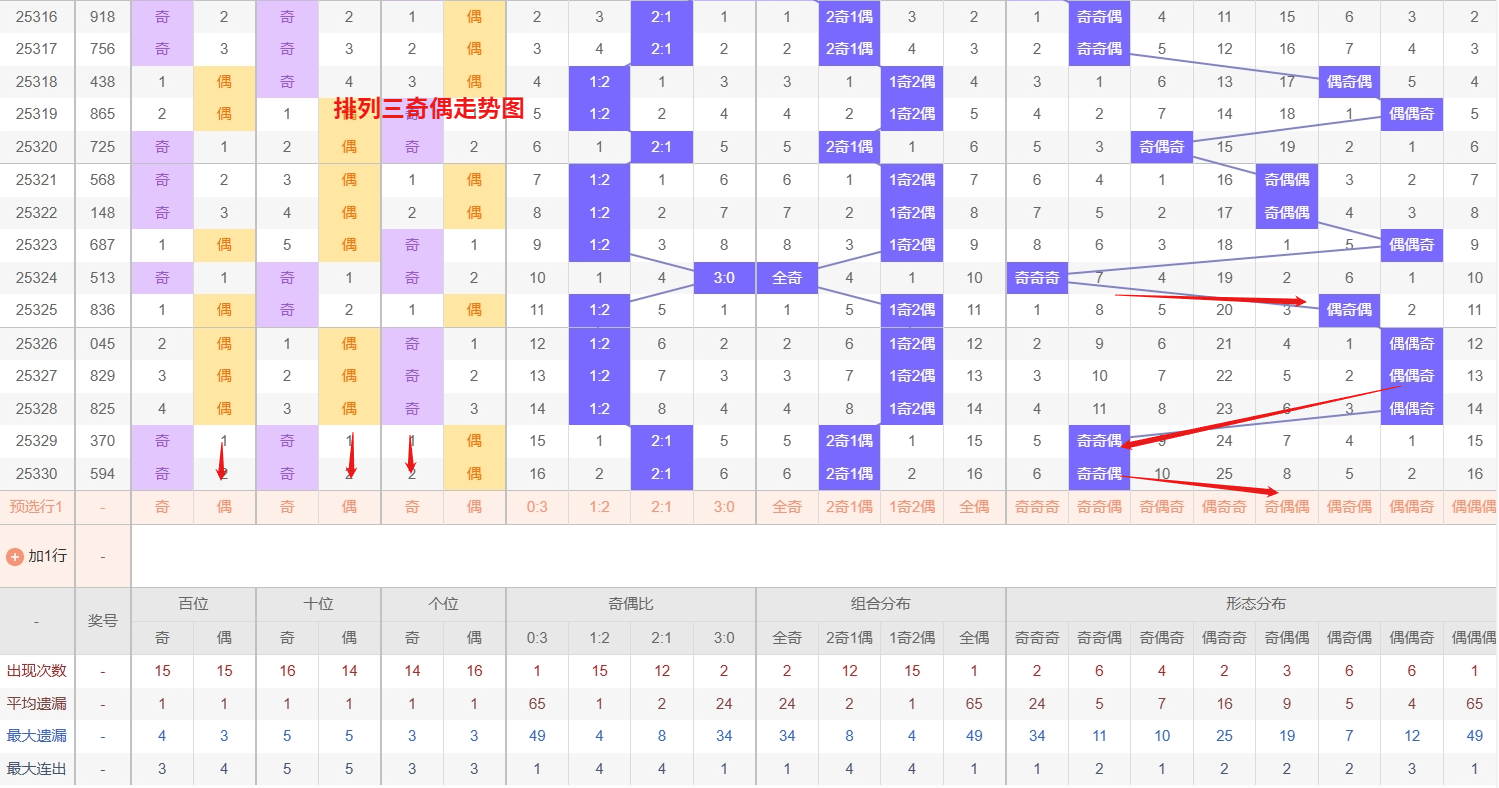Select 0:3 in the 预选行1 row
The height and width of the screenshot is (788, 1499).
537,507
